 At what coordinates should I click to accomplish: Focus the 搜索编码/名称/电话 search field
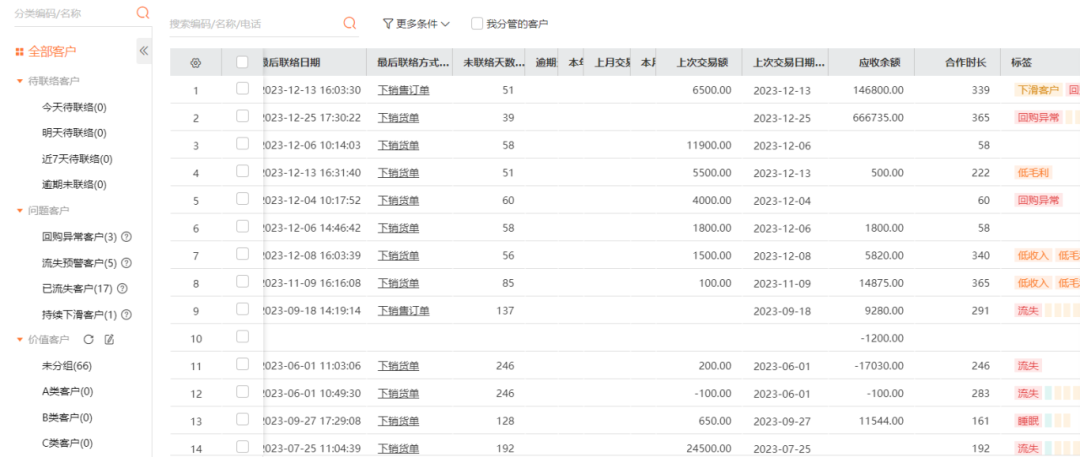pos(255,23)
